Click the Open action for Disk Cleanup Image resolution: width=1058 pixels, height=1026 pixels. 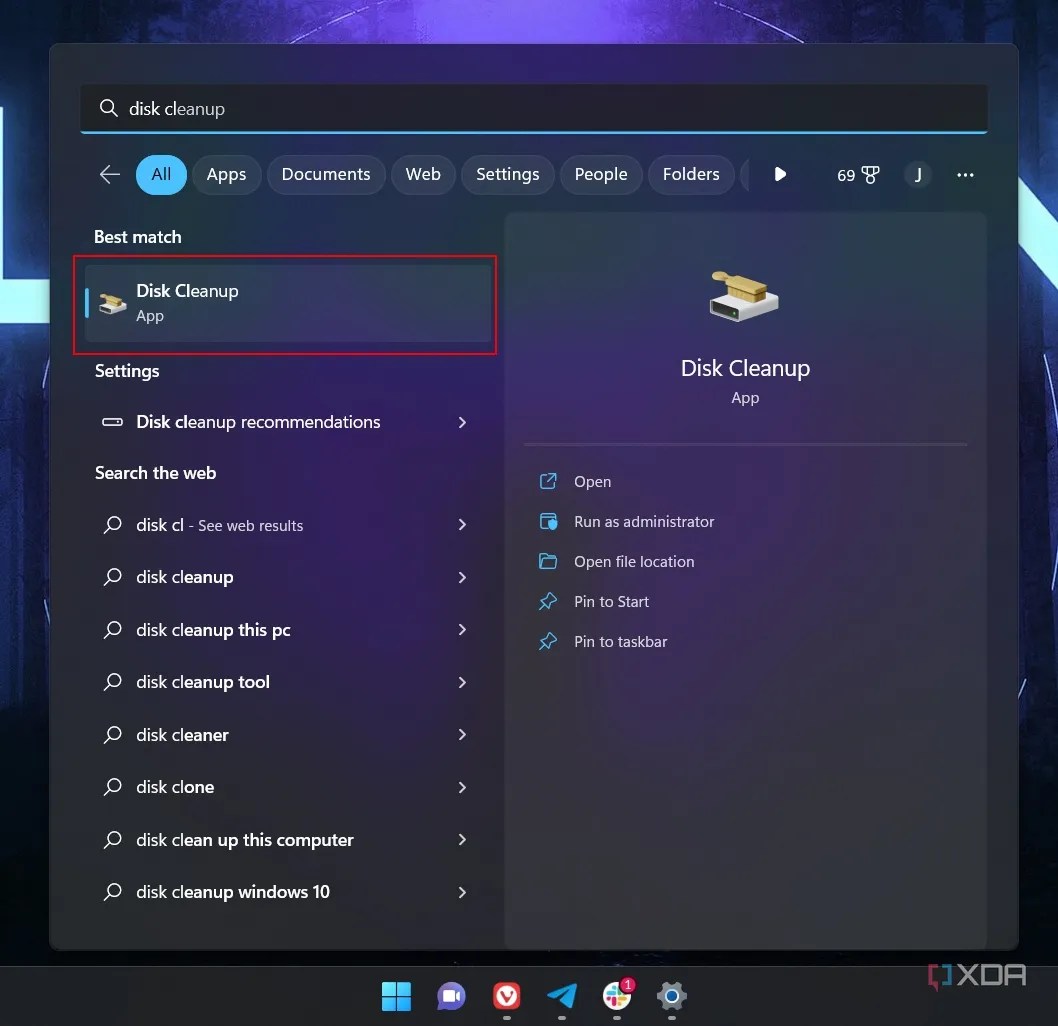pos(592,481)
